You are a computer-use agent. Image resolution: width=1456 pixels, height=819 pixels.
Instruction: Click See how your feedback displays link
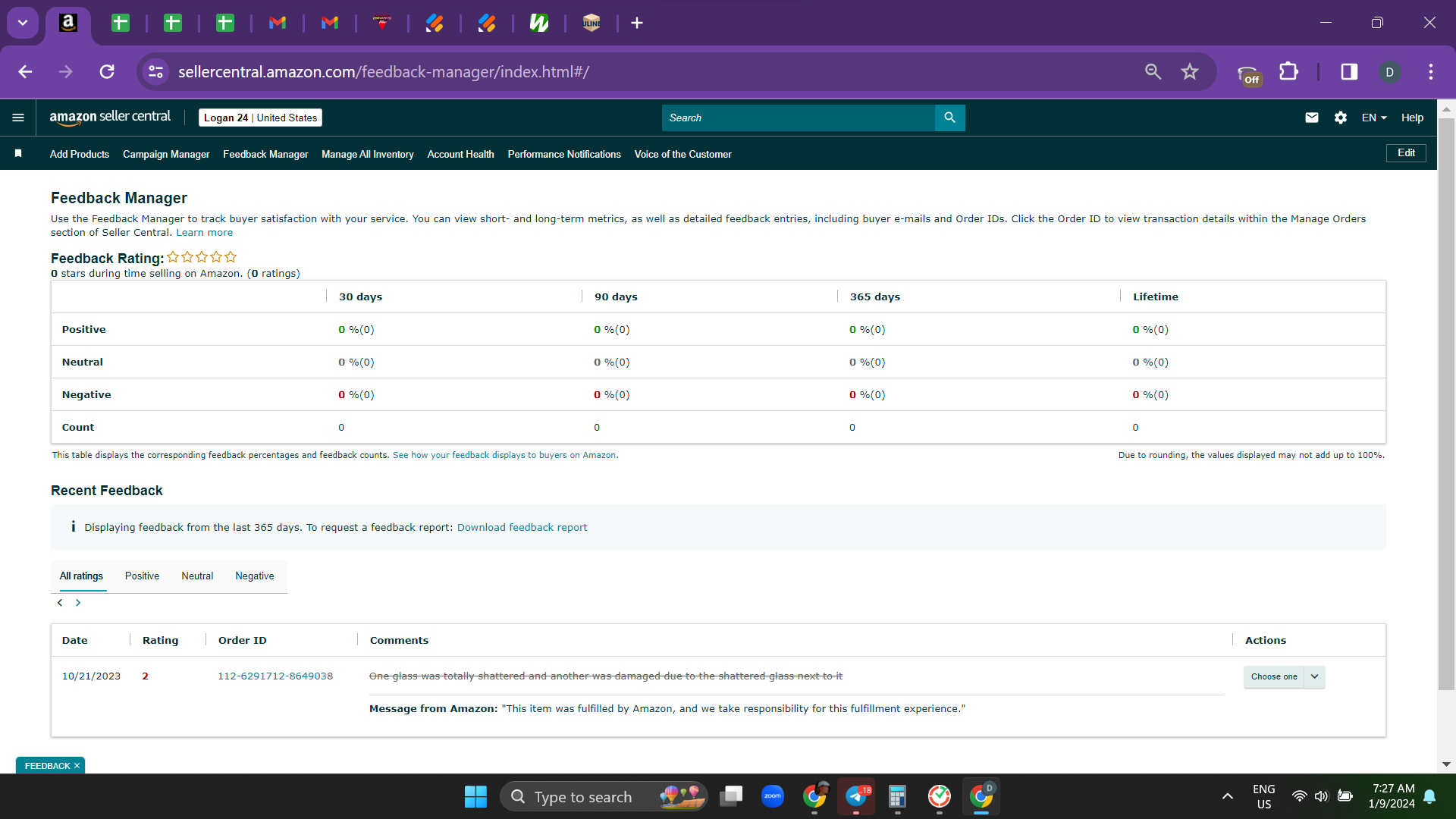(x=505, y=456)
